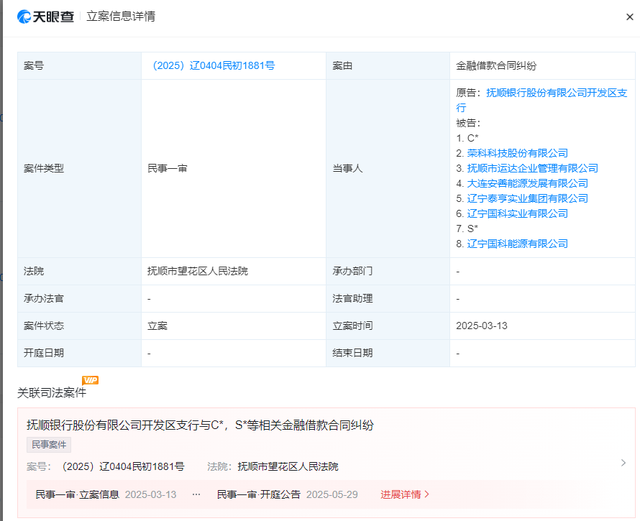Click the 立案信息详情 dialog title
The height and width of the screenshot is (521, 640).
pos(121,16)
